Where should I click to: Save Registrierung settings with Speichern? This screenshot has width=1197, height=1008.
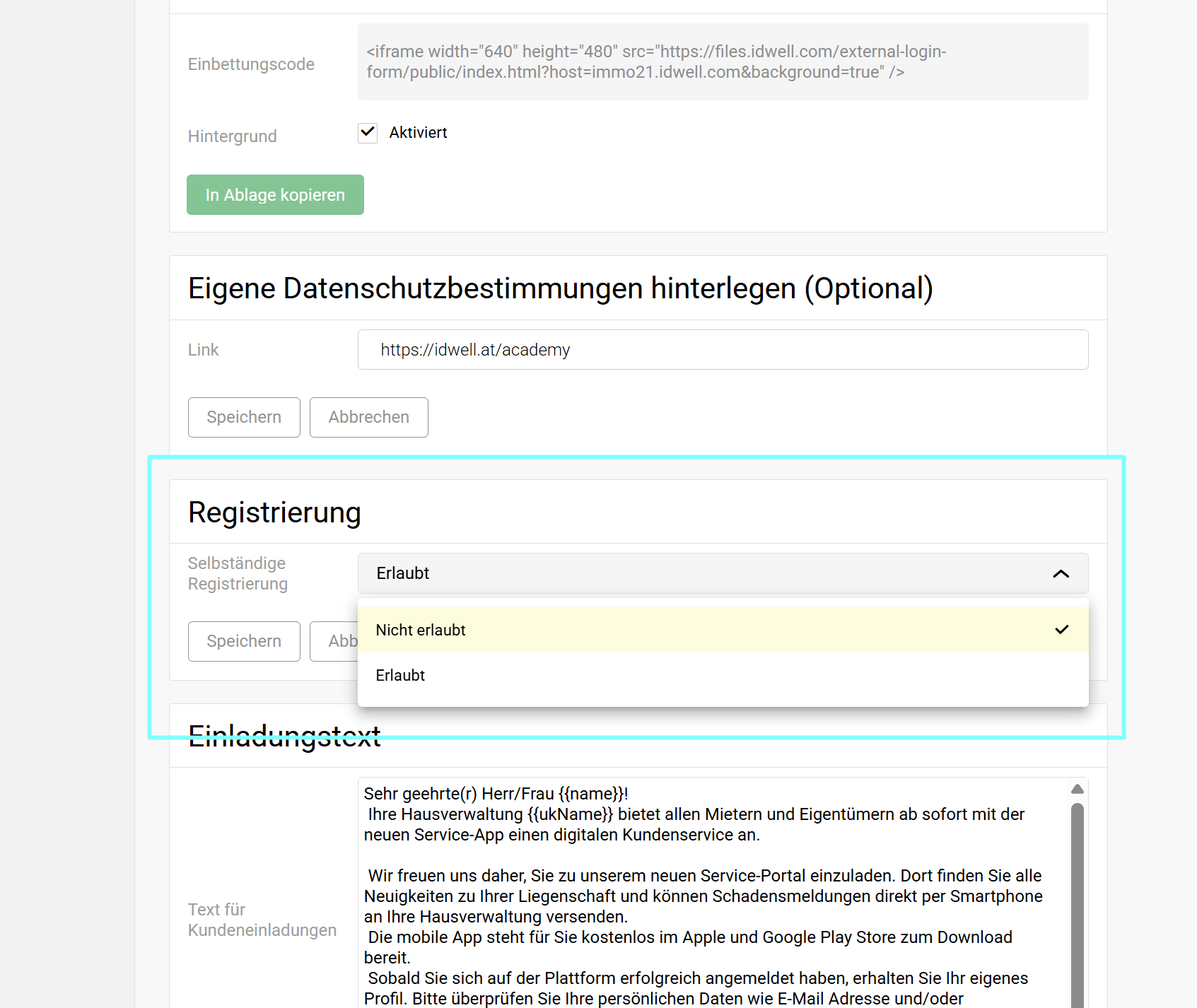pyautogui.click(x=244, y=641)
